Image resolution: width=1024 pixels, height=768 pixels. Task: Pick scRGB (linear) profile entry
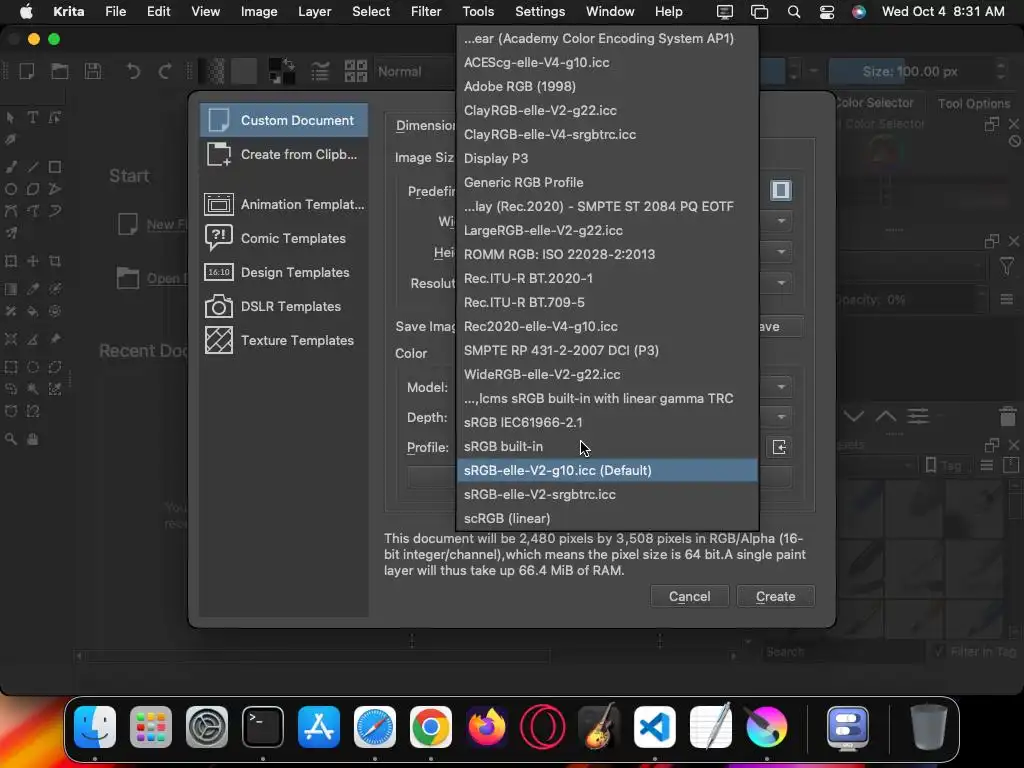[x=607, y=518]
